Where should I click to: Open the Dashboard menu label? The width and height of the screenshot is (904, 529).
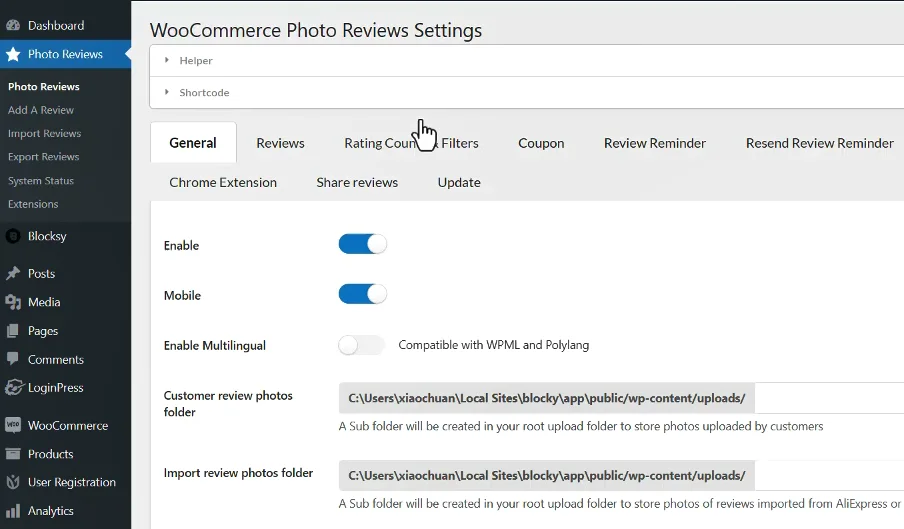pos(56,25)
